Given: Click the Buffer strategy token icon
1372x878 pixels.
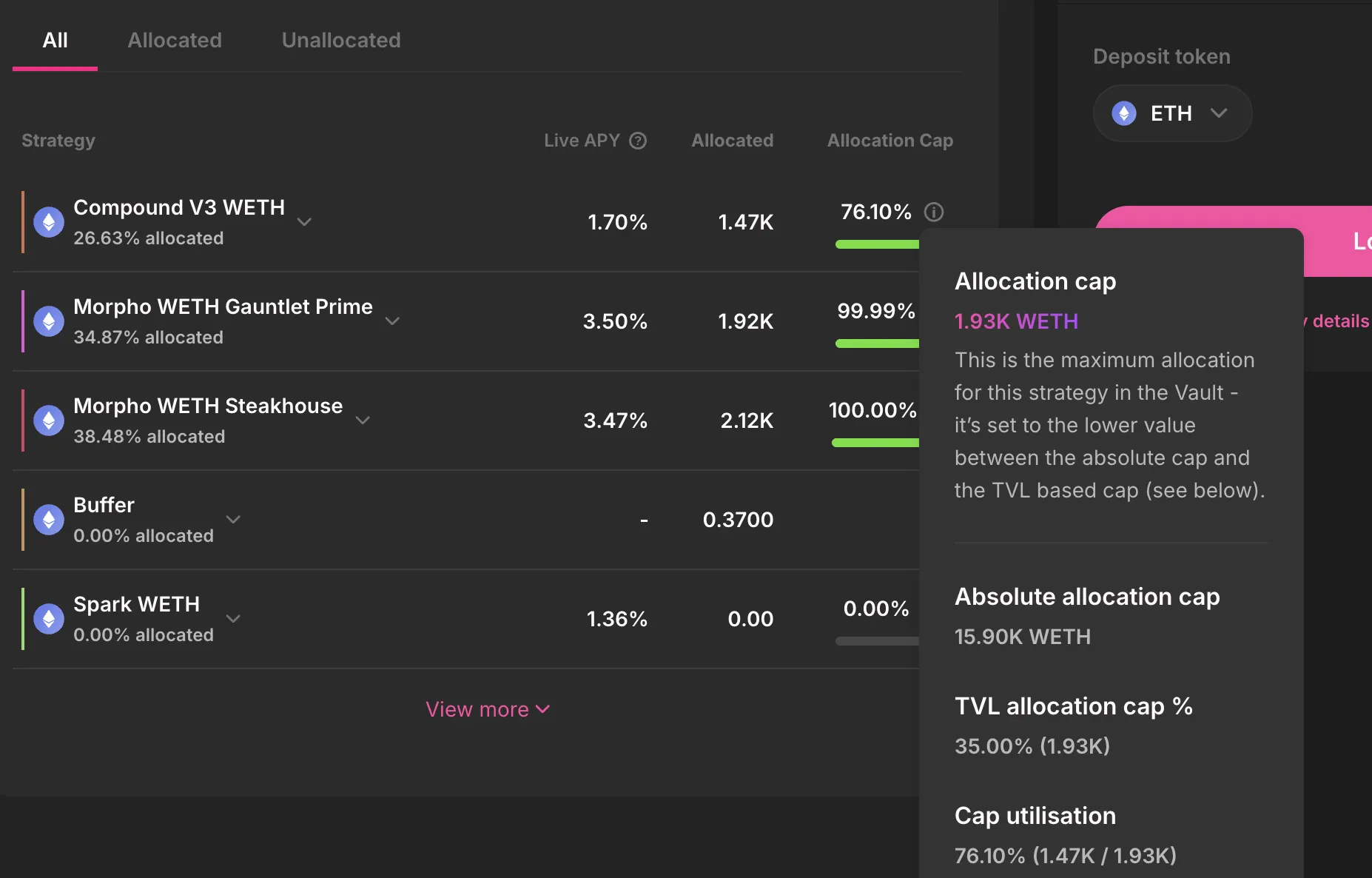Looking at the screenshot, I should tap(49, 520).
